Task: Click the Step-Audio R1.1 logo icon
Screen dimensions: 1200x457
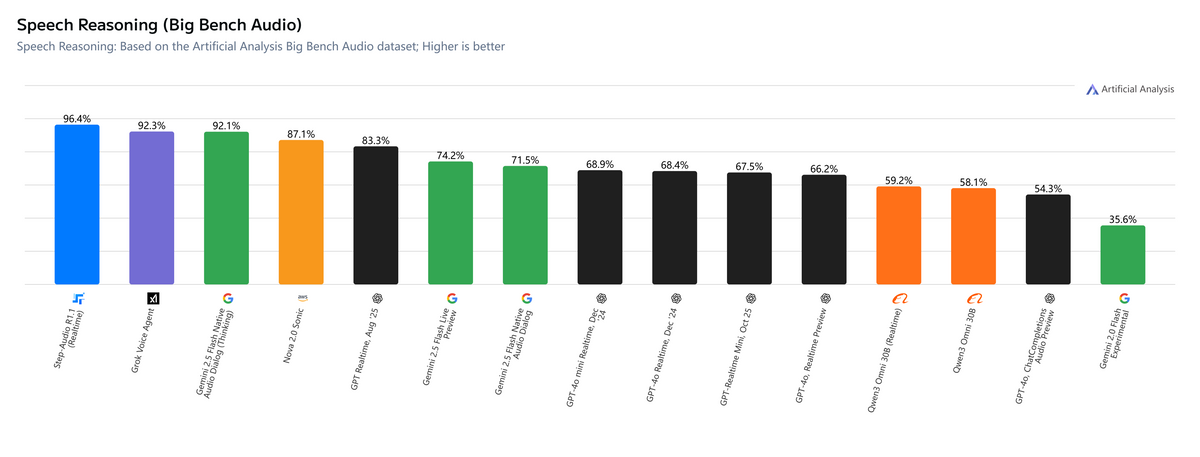Action: tap(78, 298)
